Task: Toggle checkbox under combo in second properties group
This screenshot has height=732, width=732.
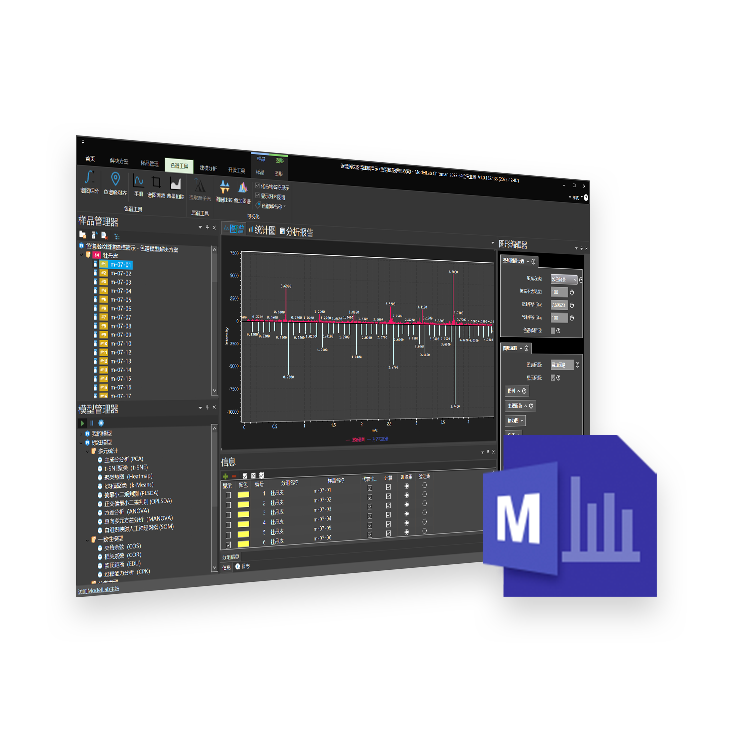Action: point(554,377)
